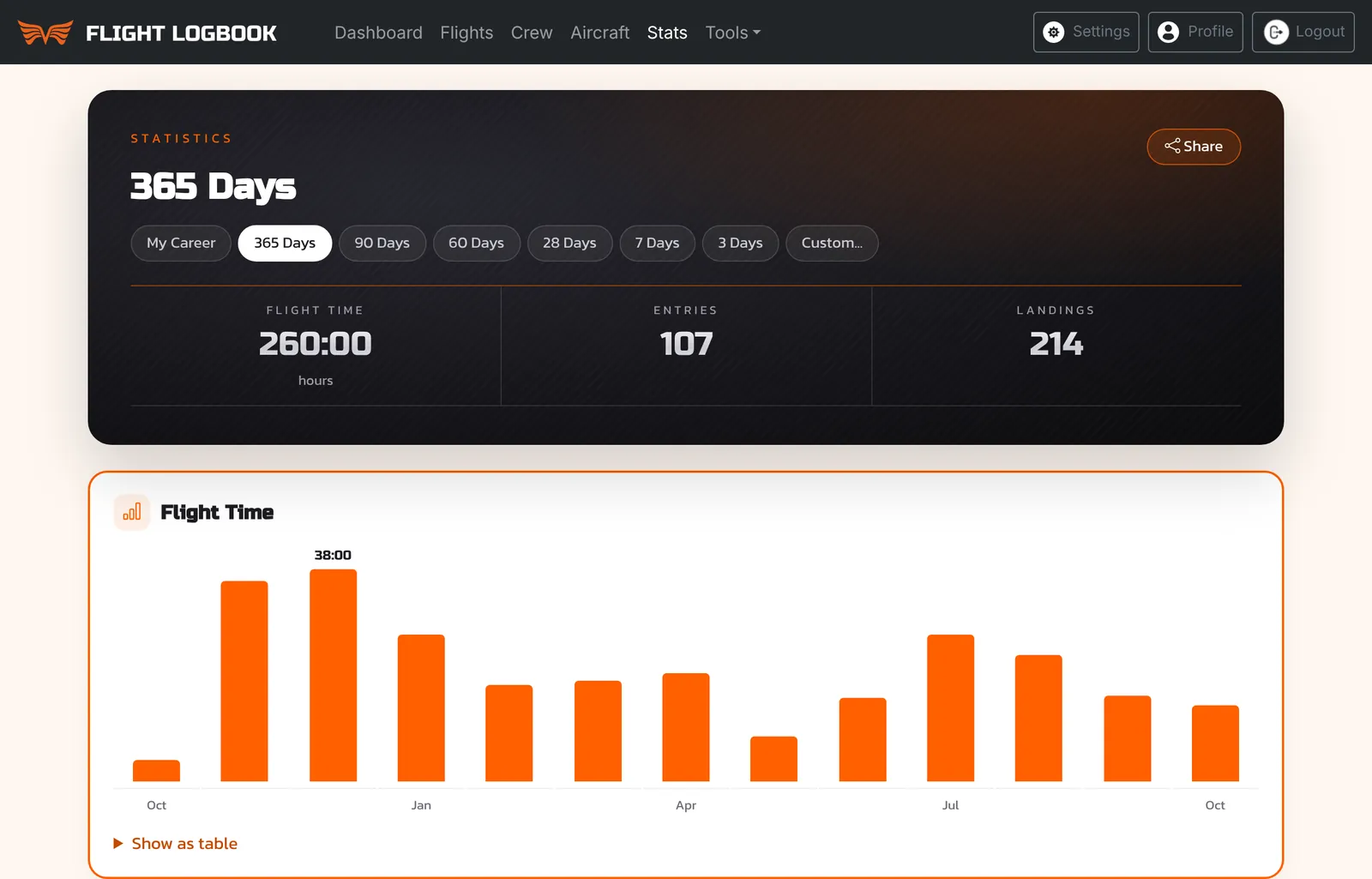Viewport: 1372px width, 879px height.
Task: Click the January bar in chart
Action: click(421, 708)
